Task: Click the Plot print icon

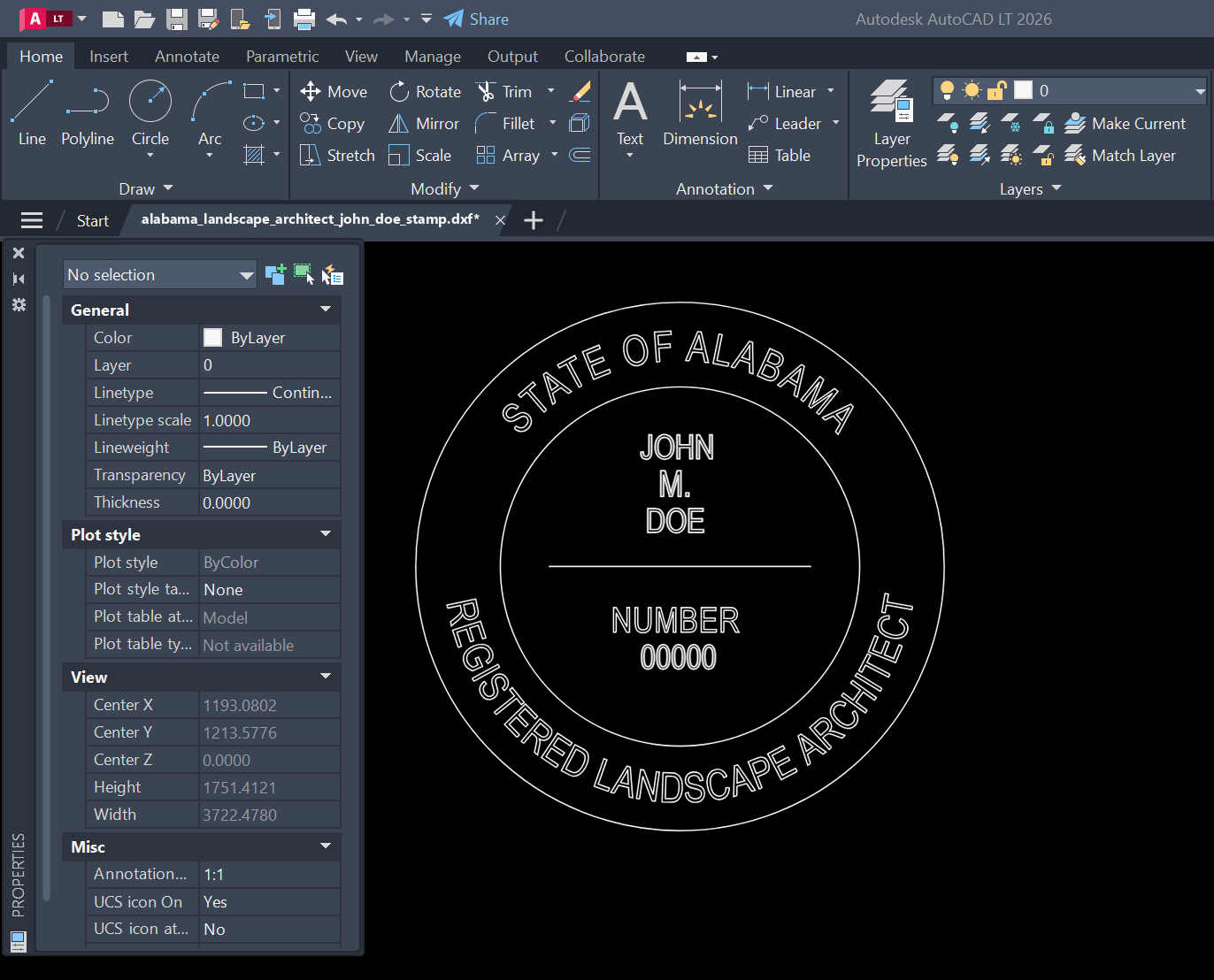Action: pos(304,19)
